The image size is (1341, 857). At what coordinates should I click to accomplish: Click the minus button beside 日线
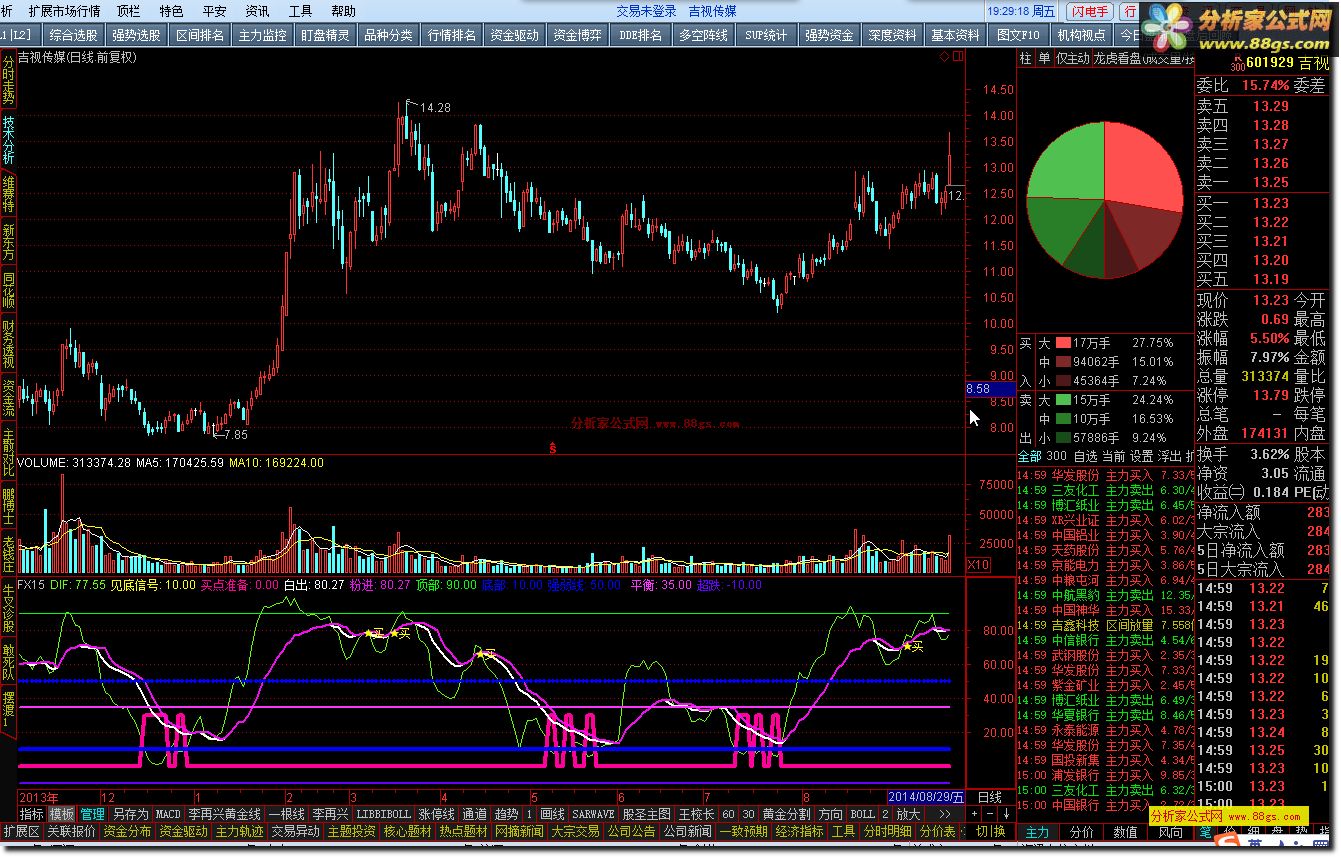[x=990, y=814]
